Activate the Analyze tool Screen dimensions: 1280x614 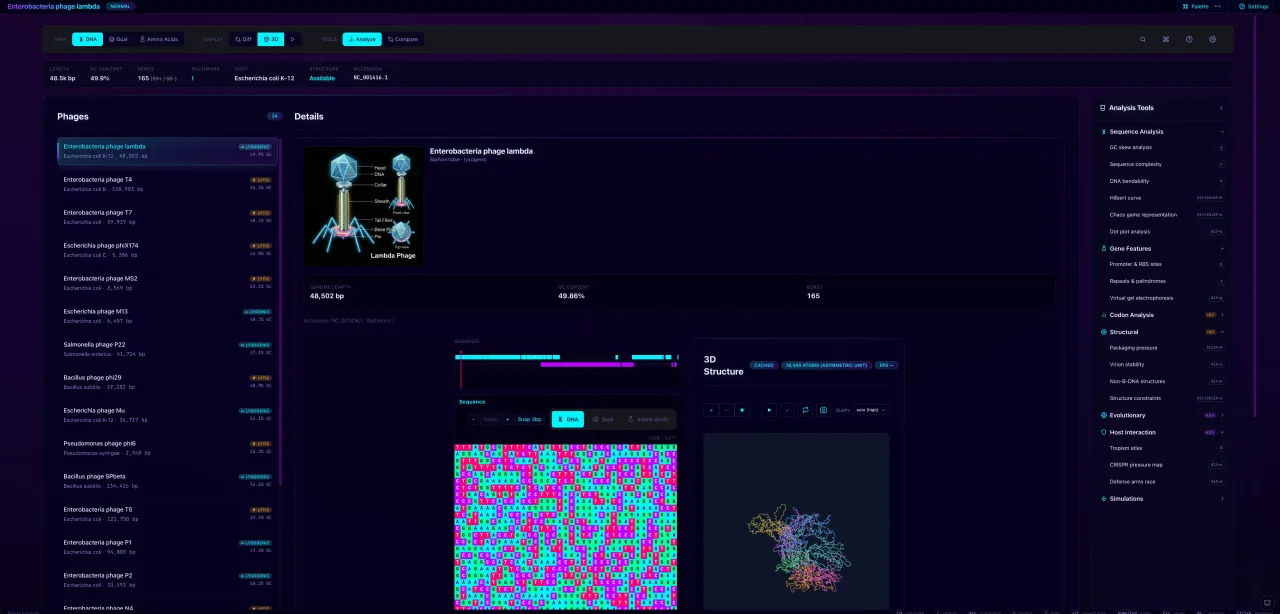point(362,39)
